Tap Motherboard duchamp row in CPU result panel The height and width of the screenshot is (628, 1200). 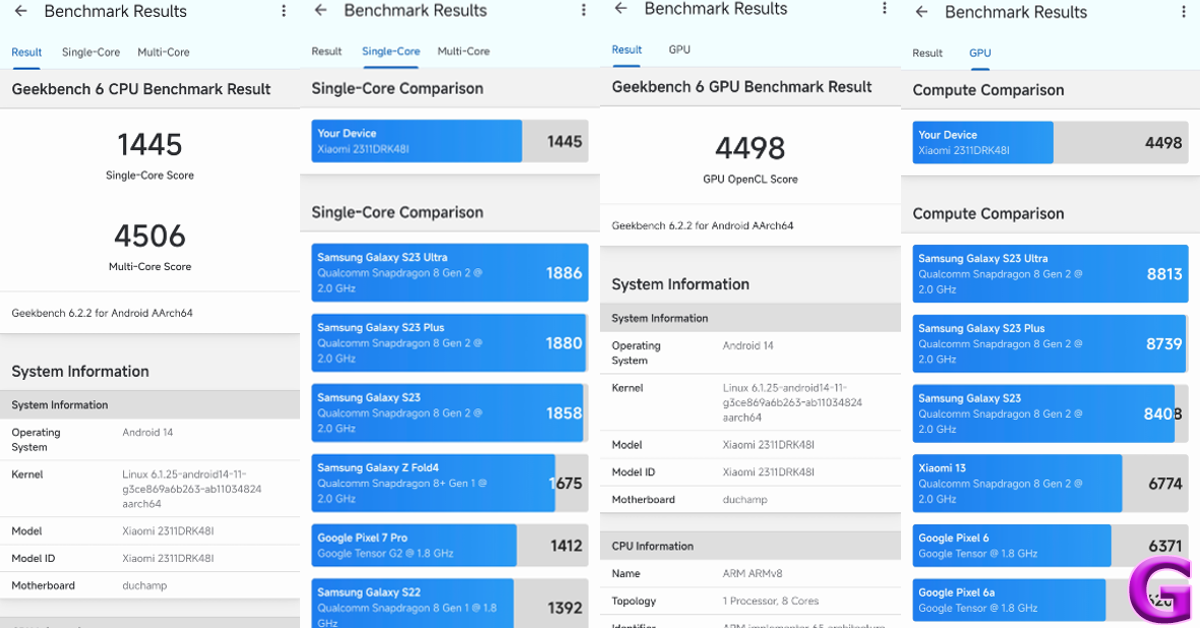point(150,586)
